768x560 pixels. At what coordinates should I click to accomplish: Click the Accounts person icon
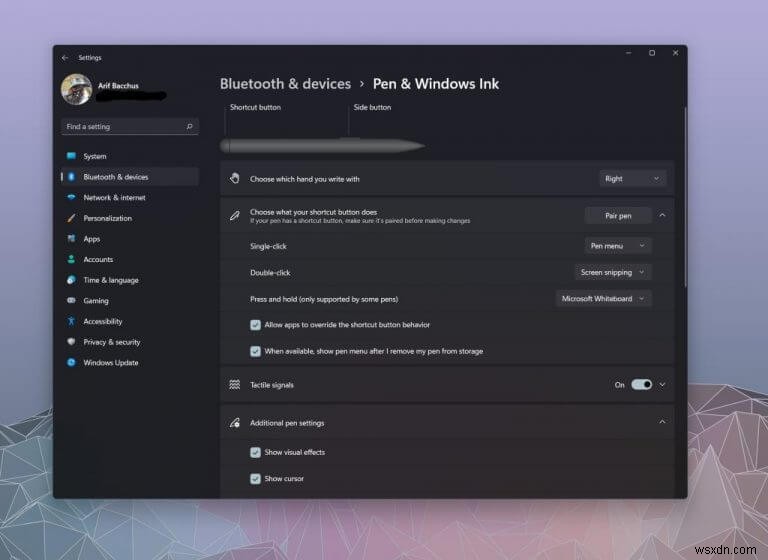point(71,259)
